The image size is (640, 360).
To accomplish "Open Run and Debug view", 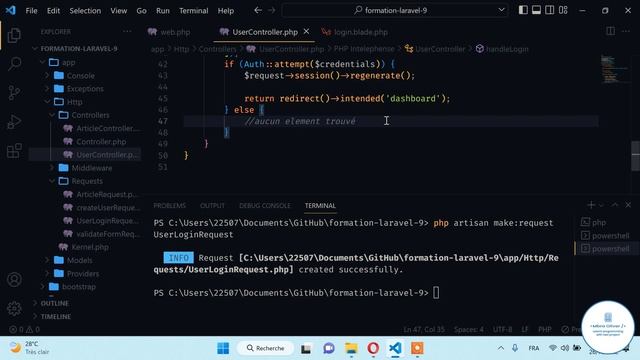I will [14, 122].
